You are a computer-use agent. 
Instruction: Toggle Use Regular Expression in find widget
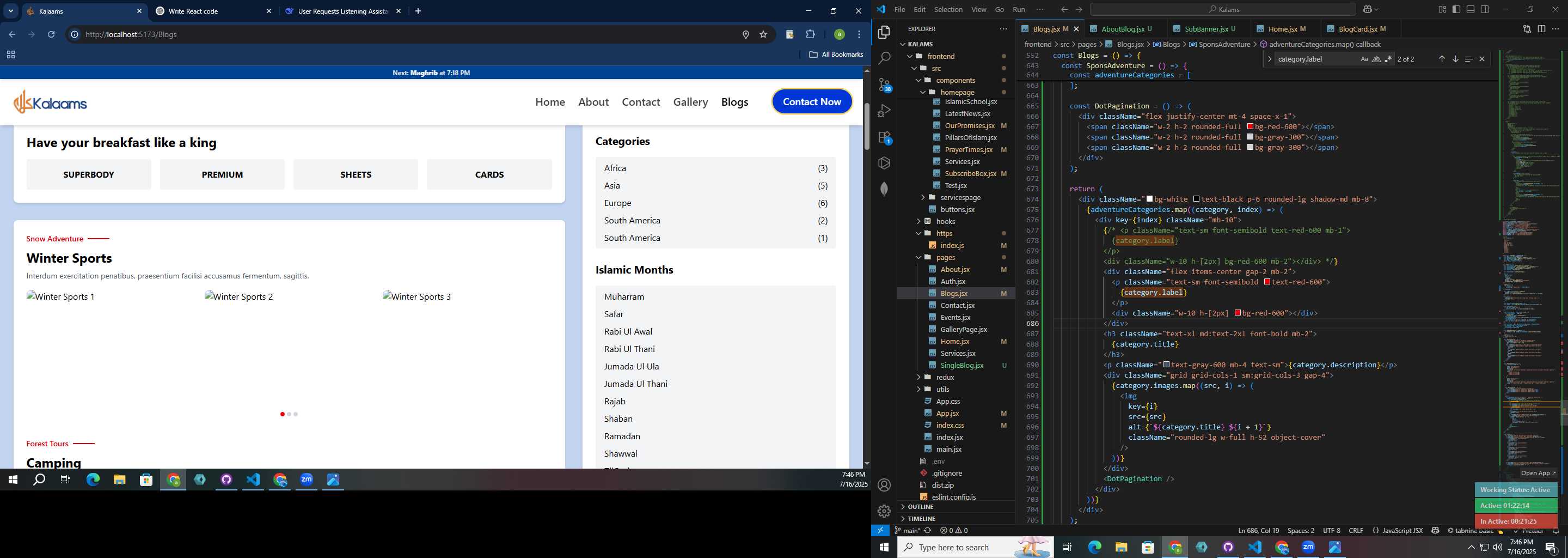1388,59
